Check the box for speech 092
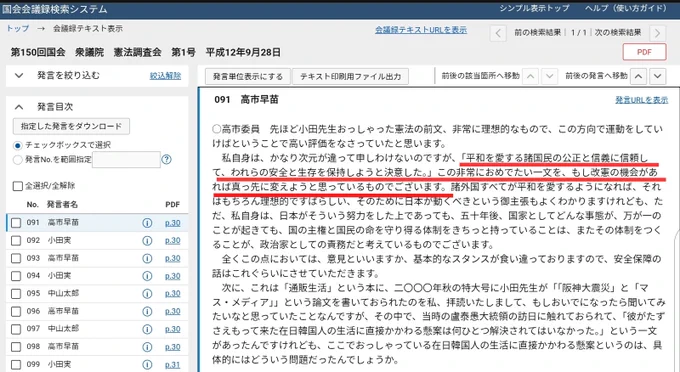This screenshot has height=372, width=680. (16, 241)
